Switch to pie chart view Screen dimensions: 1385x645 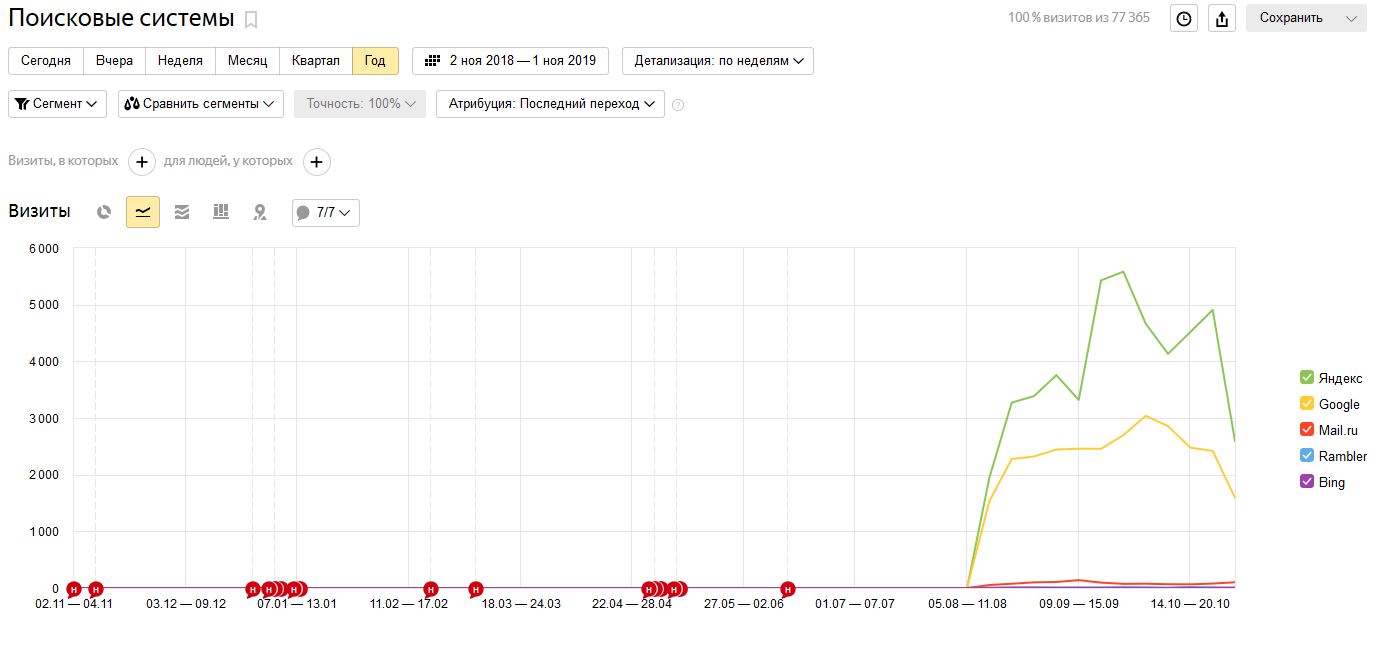(x=104, y=212)
